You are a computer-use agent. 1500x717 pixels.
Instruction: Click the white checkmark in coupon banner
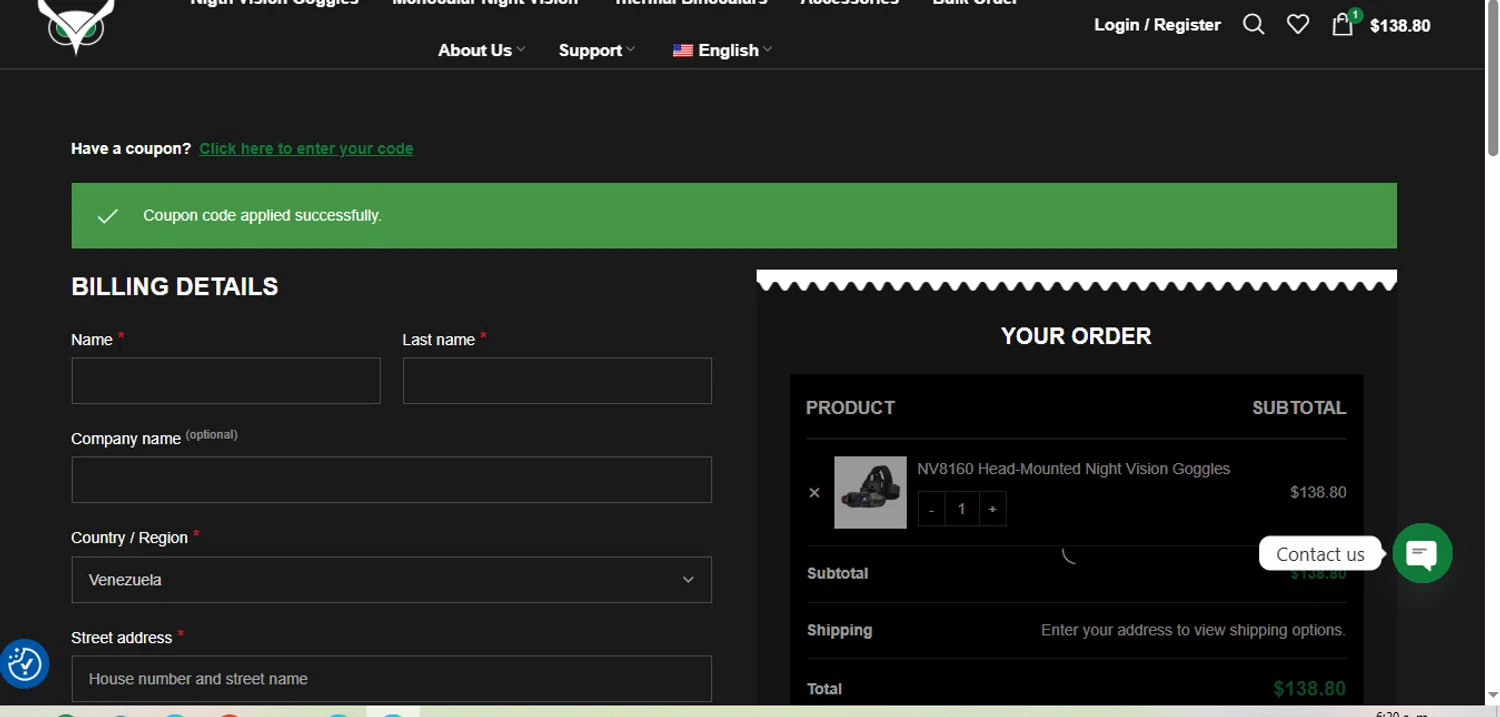pos(107,216)
